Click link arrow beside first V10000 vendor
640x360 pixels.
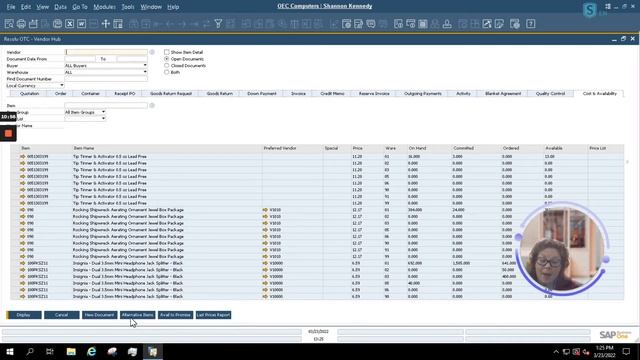click(265, 263)
